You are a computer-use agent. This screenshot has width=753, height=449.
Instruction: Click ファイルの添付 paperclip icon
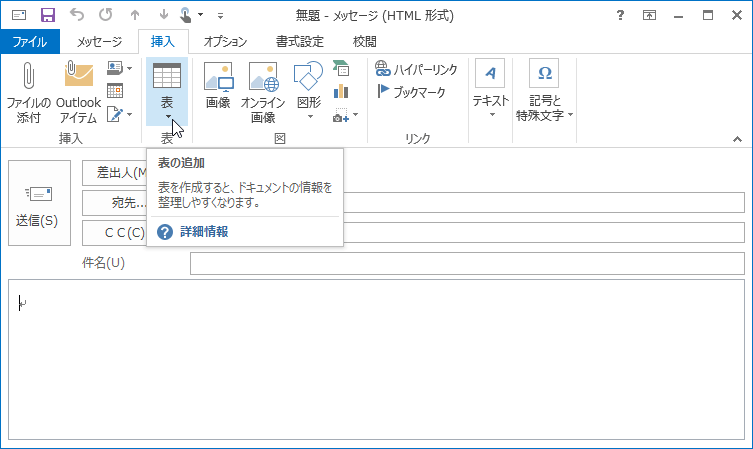(28, 76)
